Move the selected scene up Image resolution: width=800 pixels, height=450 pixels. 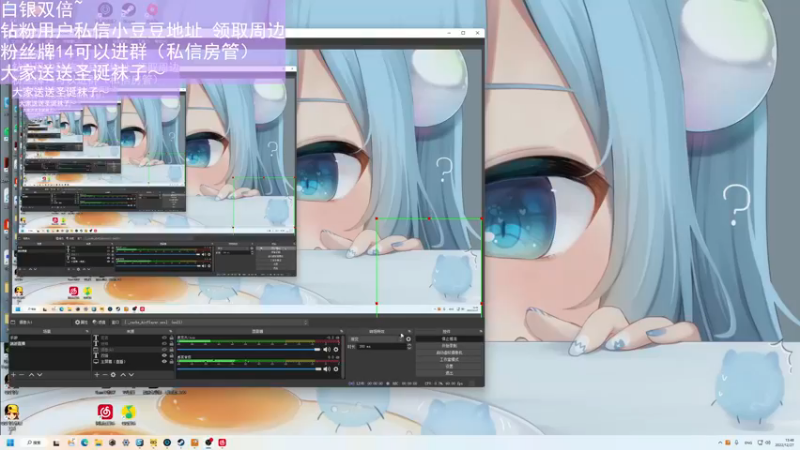(x=31, y=375)
